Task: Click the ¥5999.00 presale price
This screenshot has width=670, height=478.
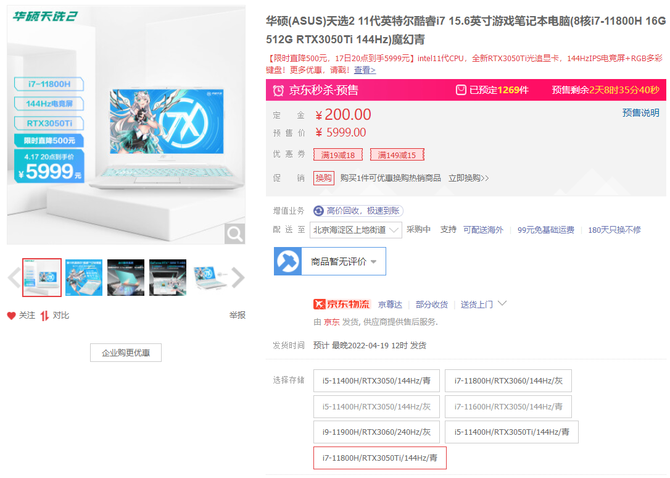Action: pos(341,133)
